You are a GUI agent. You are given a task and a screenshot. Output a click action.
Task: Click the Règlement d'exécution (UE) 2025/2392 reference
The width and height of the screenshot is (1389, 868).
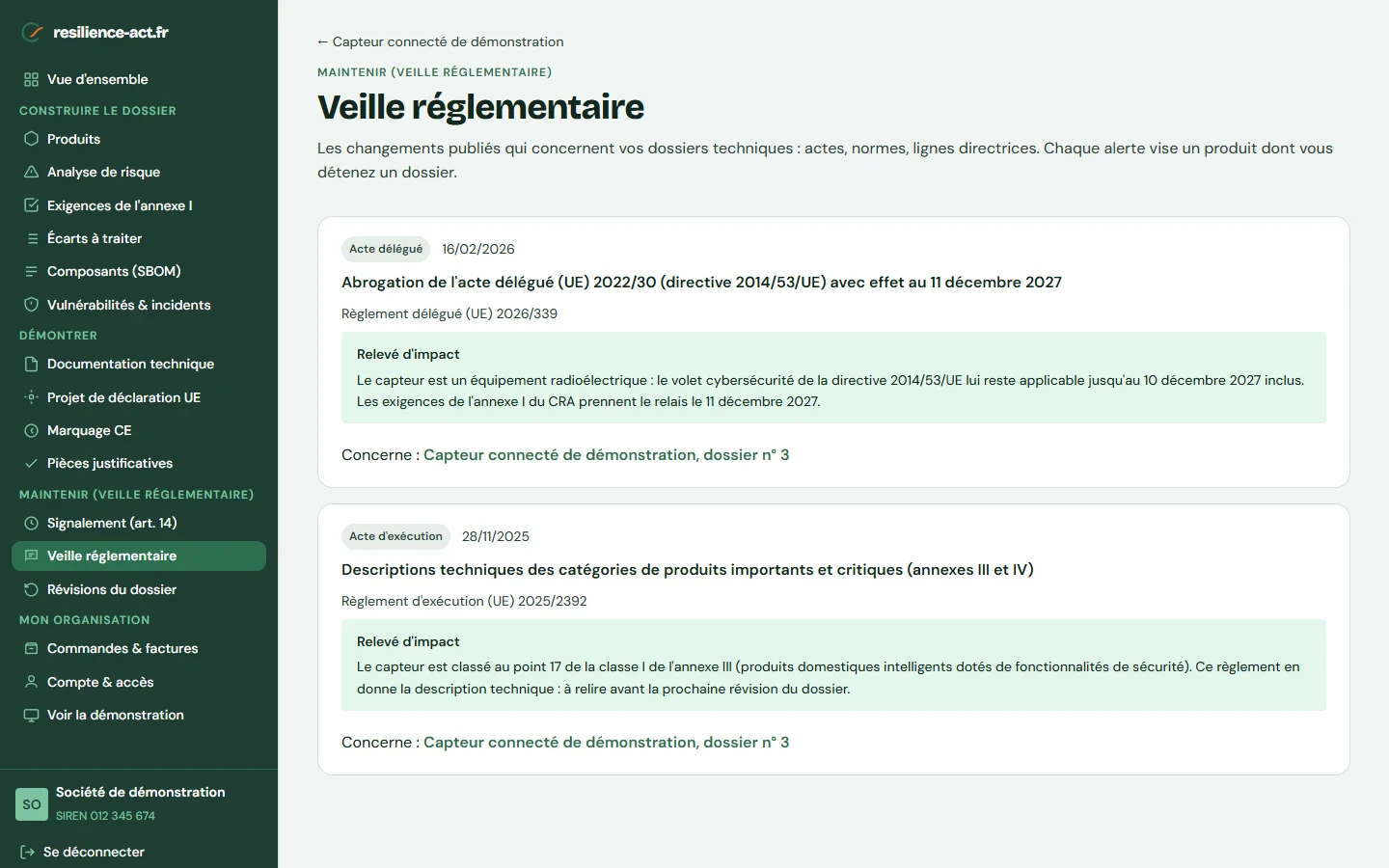[x=464, y=601]
